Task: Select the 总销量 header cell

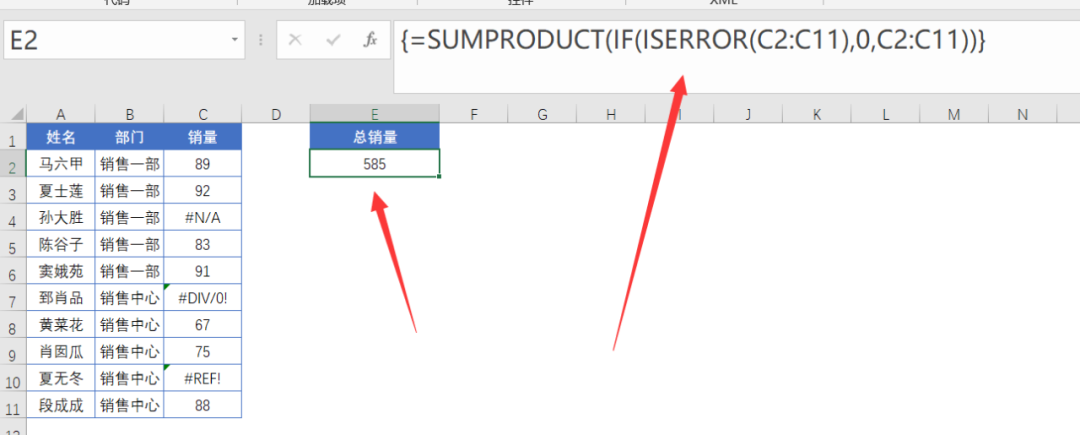Action: 375,137
